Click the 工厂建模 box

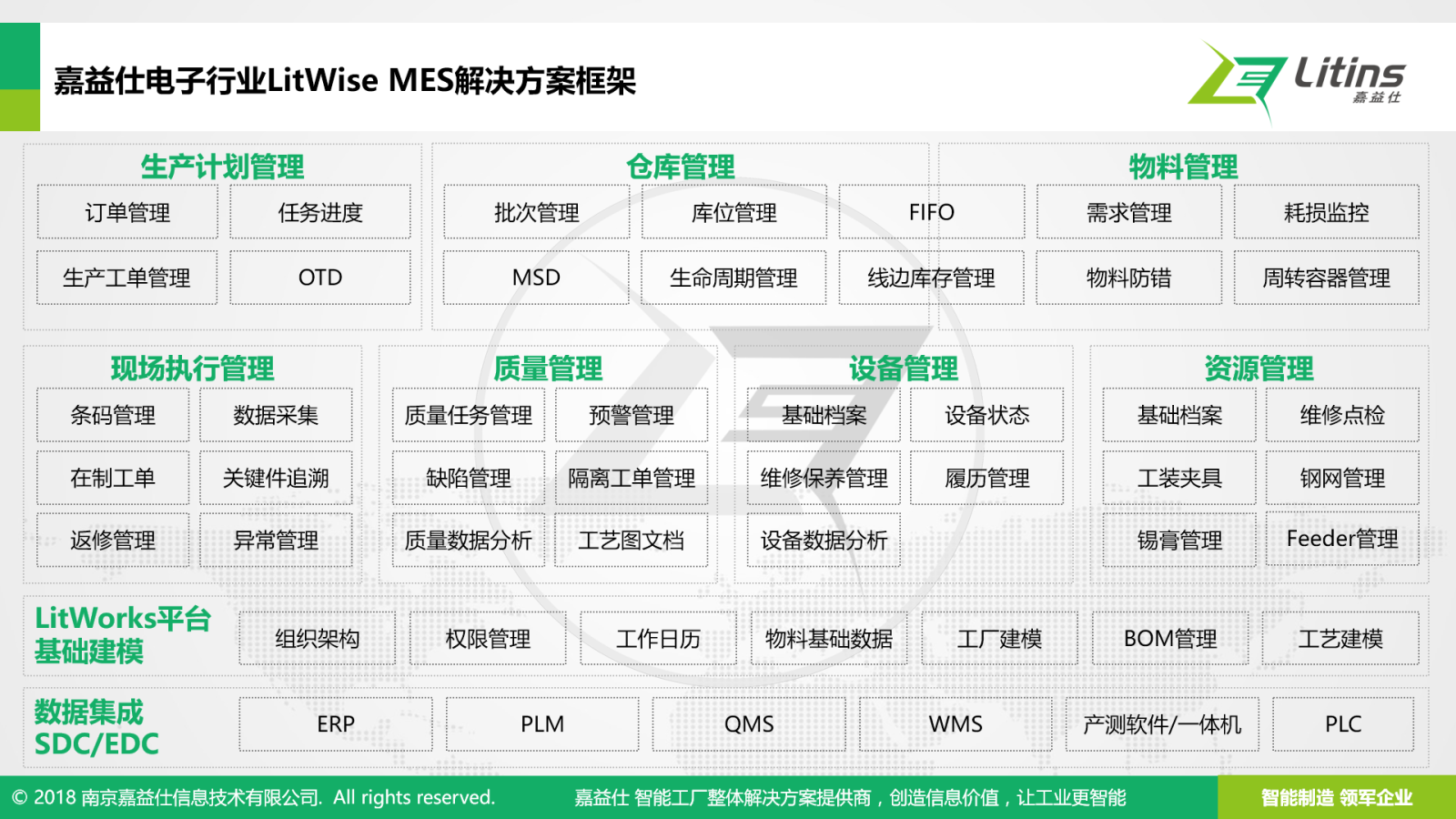click(1000, 639)
